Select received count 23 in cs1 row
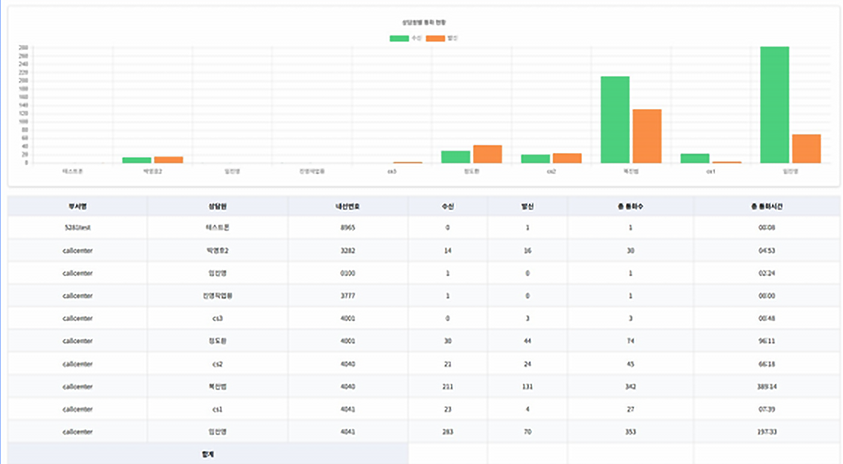 pos(447,409)
